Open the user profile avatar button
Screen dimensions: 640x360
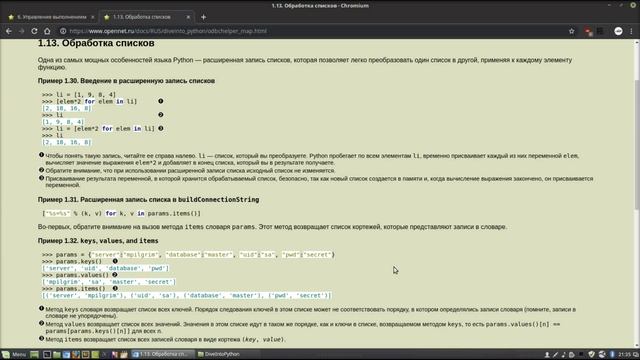[x=618, y=31]
